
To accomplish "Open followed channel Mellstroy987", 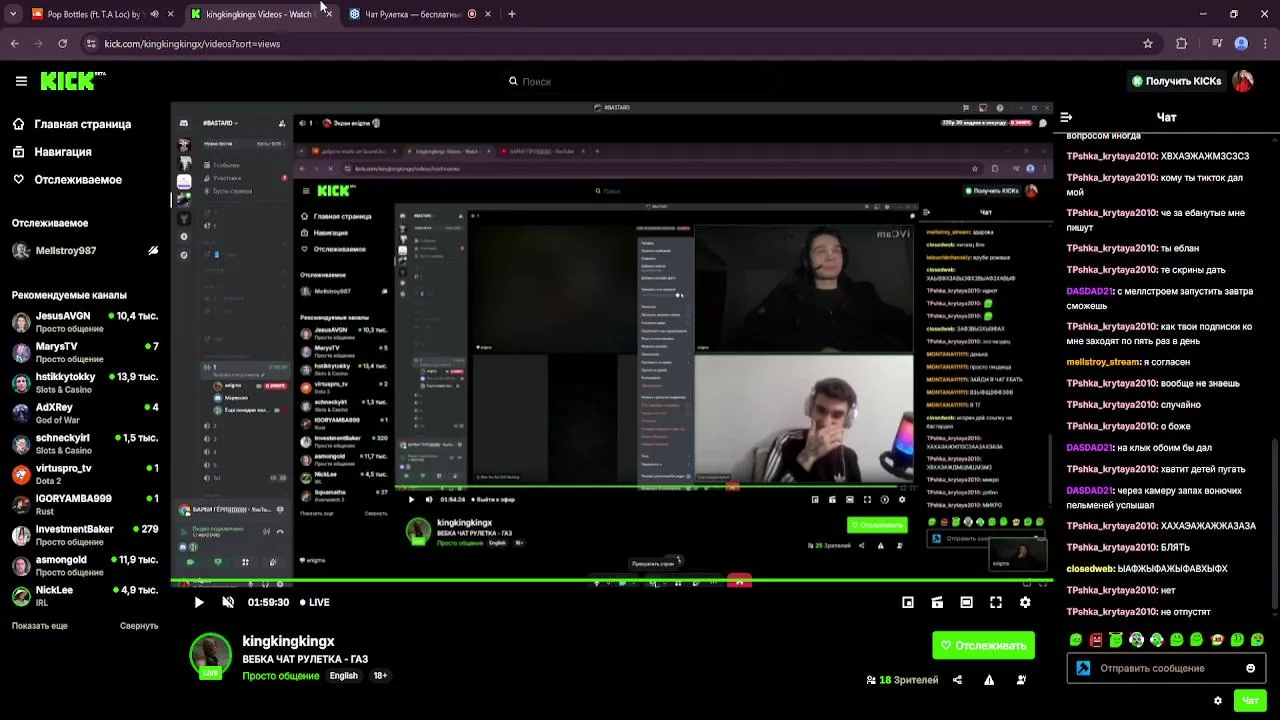I will click(x=85, y=251).
